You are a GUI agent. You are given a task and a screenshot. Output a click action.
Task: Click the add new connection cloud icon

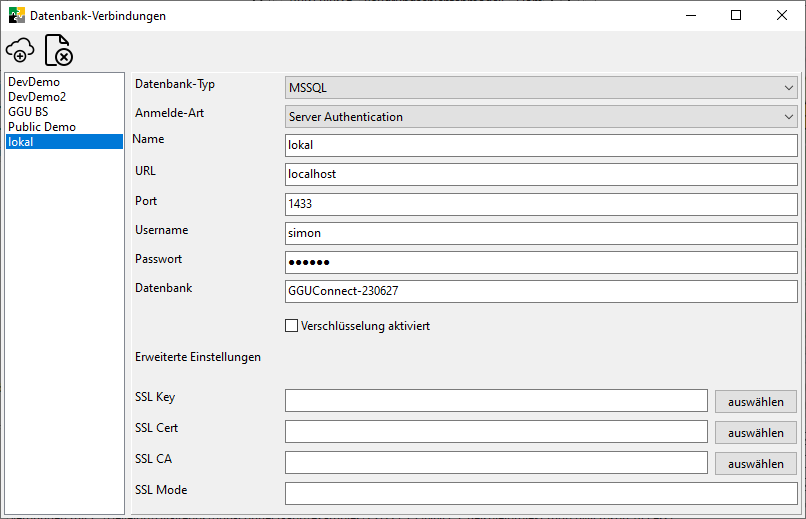[20, 49]
